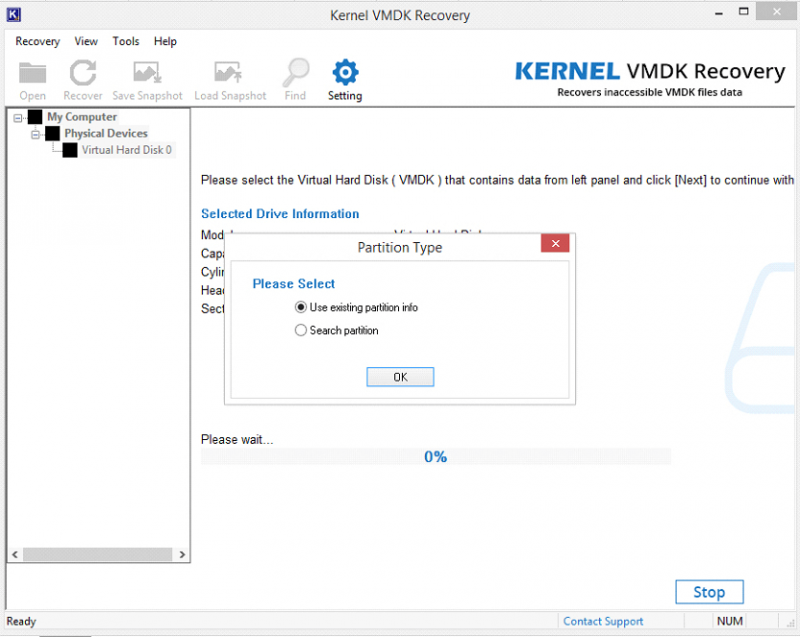The image size is (800, 637).
Task: Collapse the Physical Devices tree node
Action: 35,133
